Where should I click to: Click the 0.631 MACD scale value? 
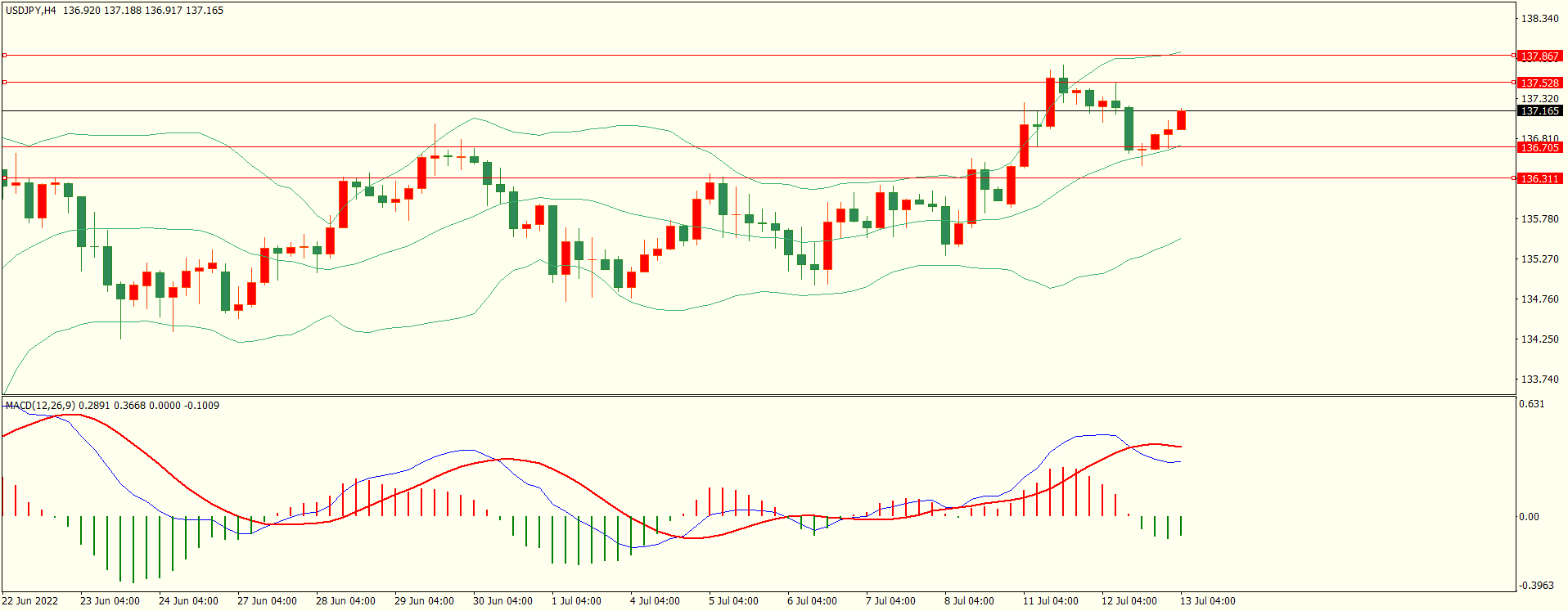[1532, 404]
